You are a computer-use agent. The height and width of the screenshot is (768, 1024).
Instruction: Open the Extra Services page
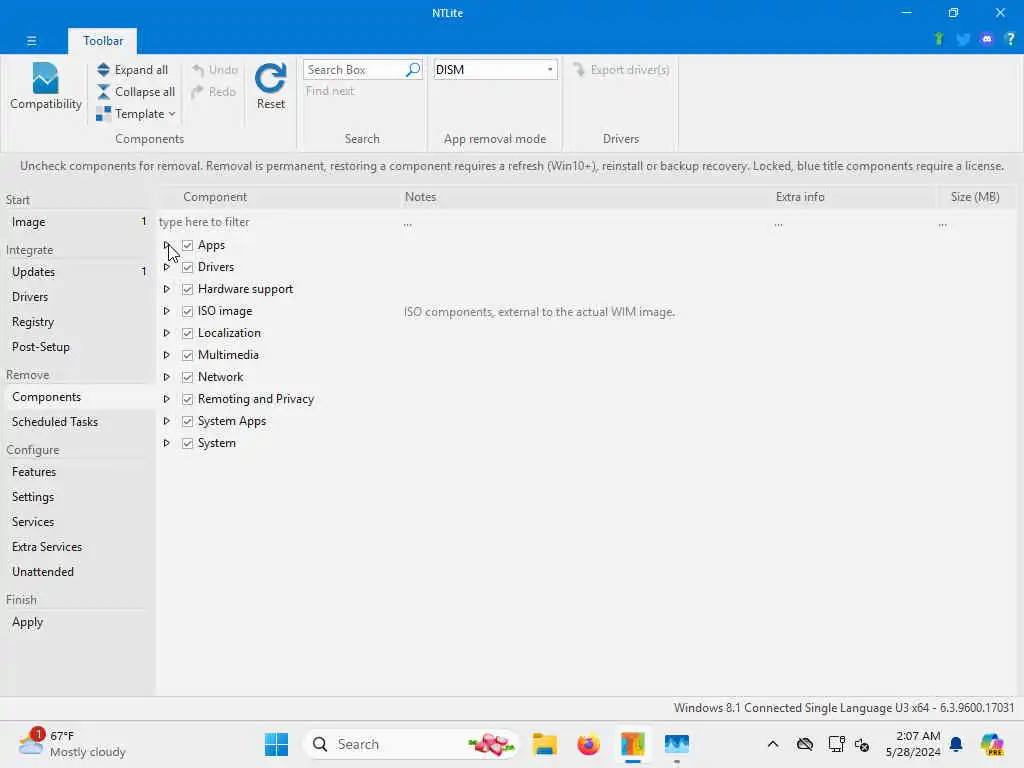point(77,547)
